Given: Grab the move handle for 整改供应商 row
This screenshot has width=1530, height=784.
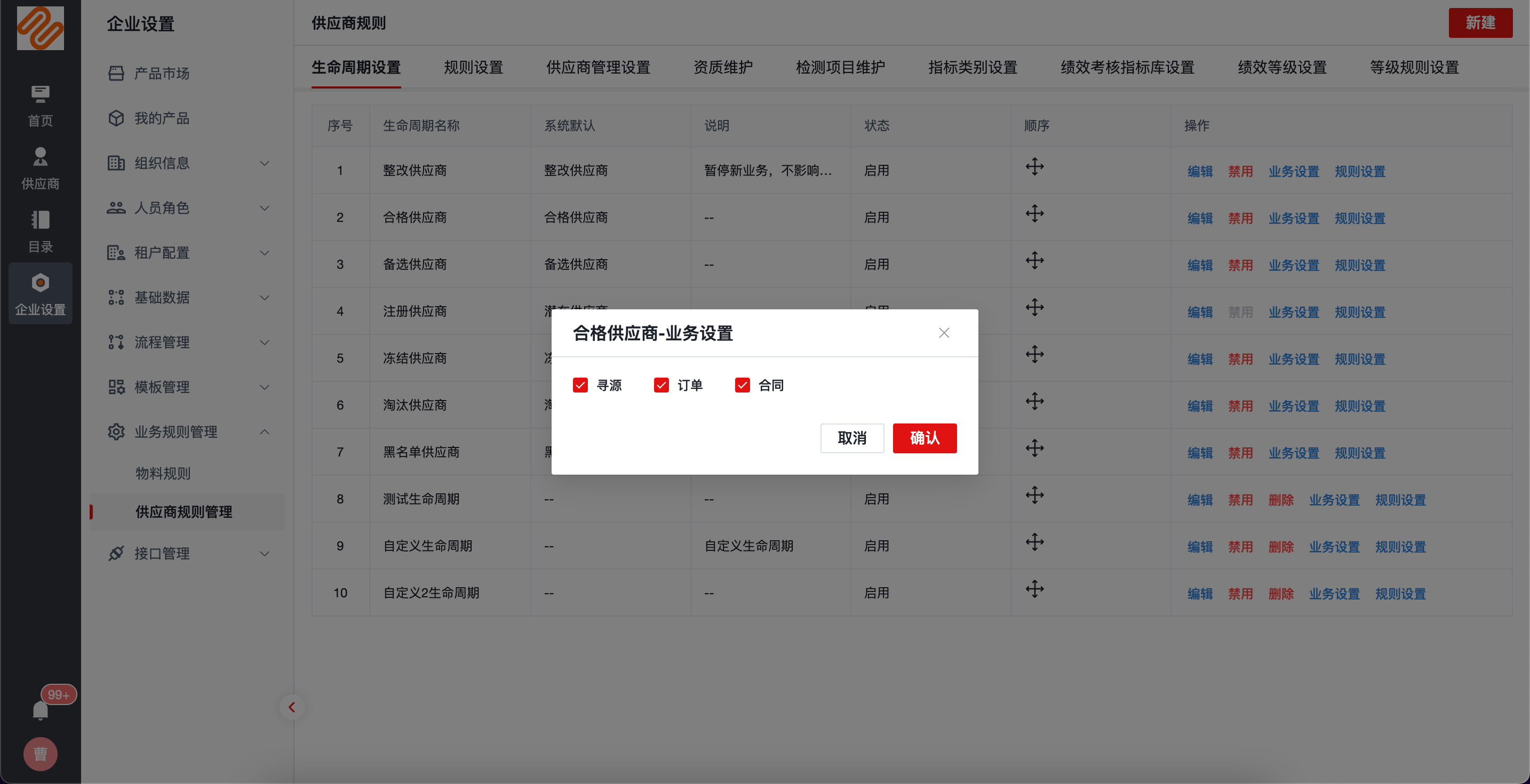Looking at the screenshot, I should [1034, 166].
